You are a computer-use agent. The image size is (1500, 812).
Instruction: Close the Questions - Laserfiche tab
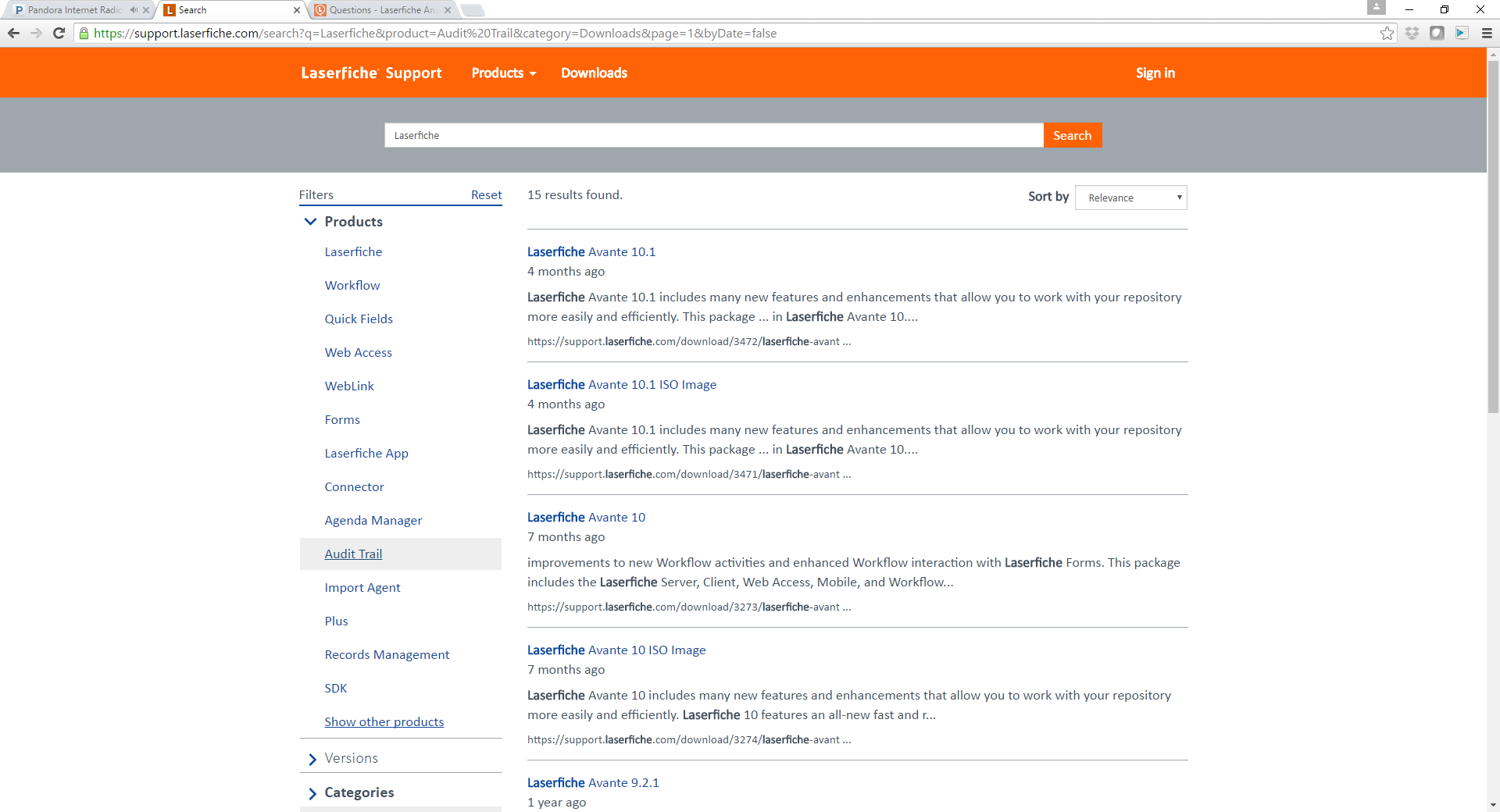click(448, 10)
